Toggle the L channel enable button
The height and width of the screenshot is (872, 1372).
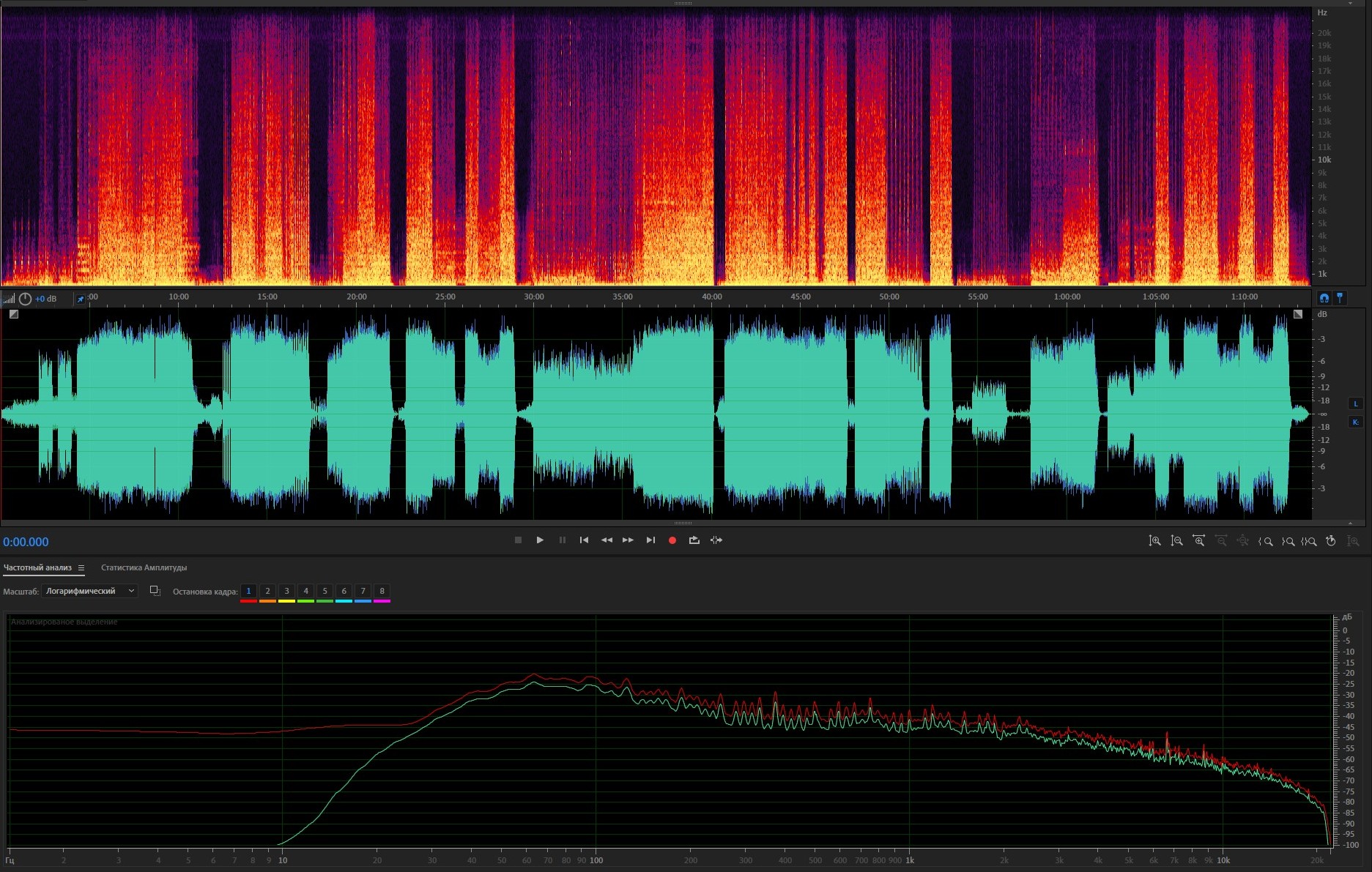coord(1355,403)
